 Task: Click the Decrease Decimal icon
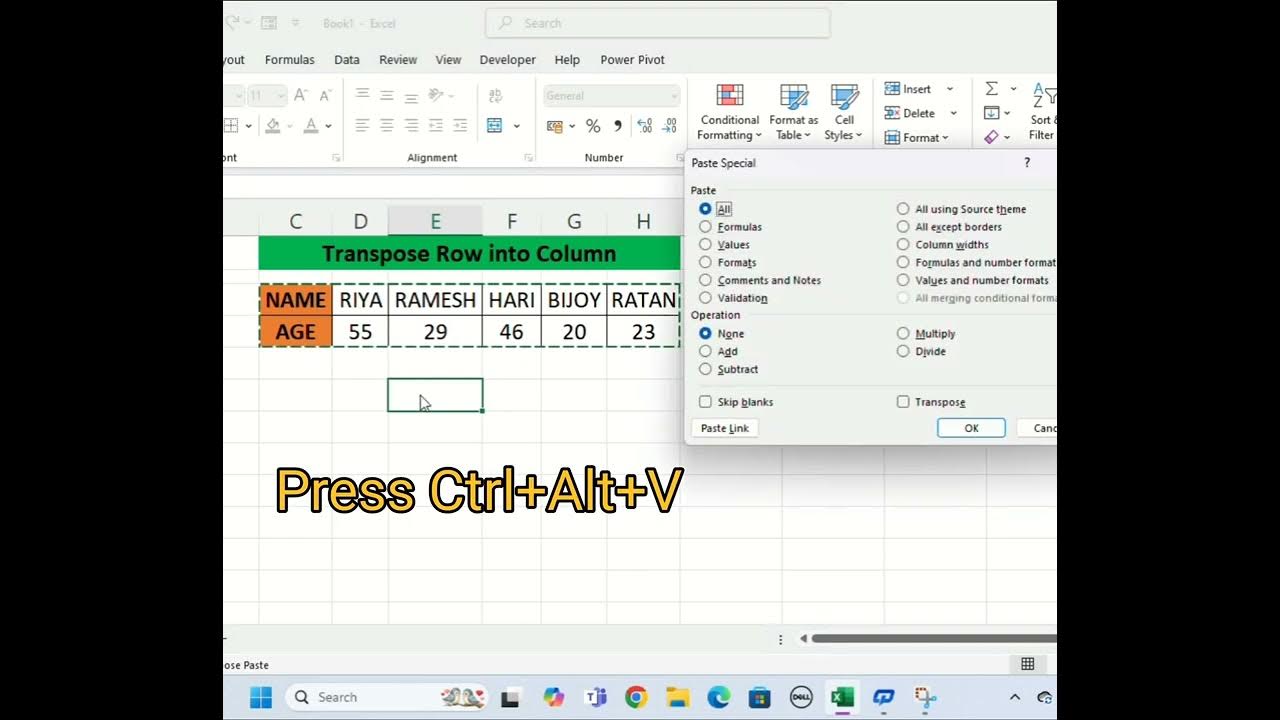pos(669,126)
